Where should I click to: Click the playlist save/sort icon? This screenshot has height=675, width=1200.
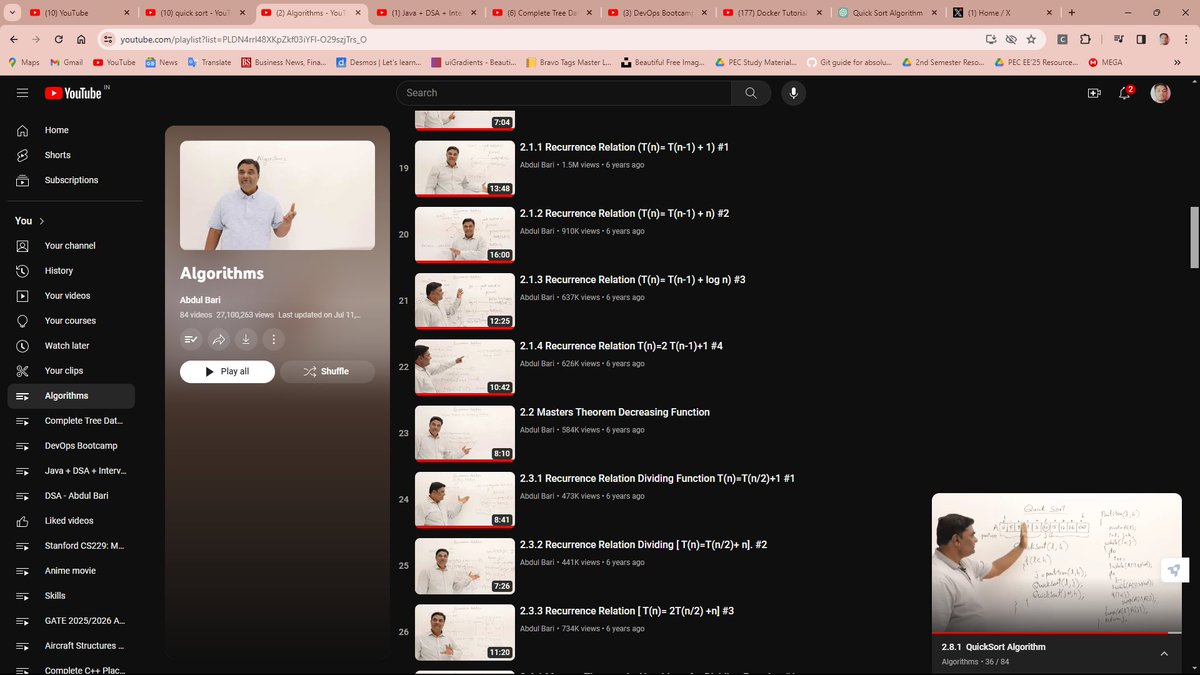tap(192, 339)
